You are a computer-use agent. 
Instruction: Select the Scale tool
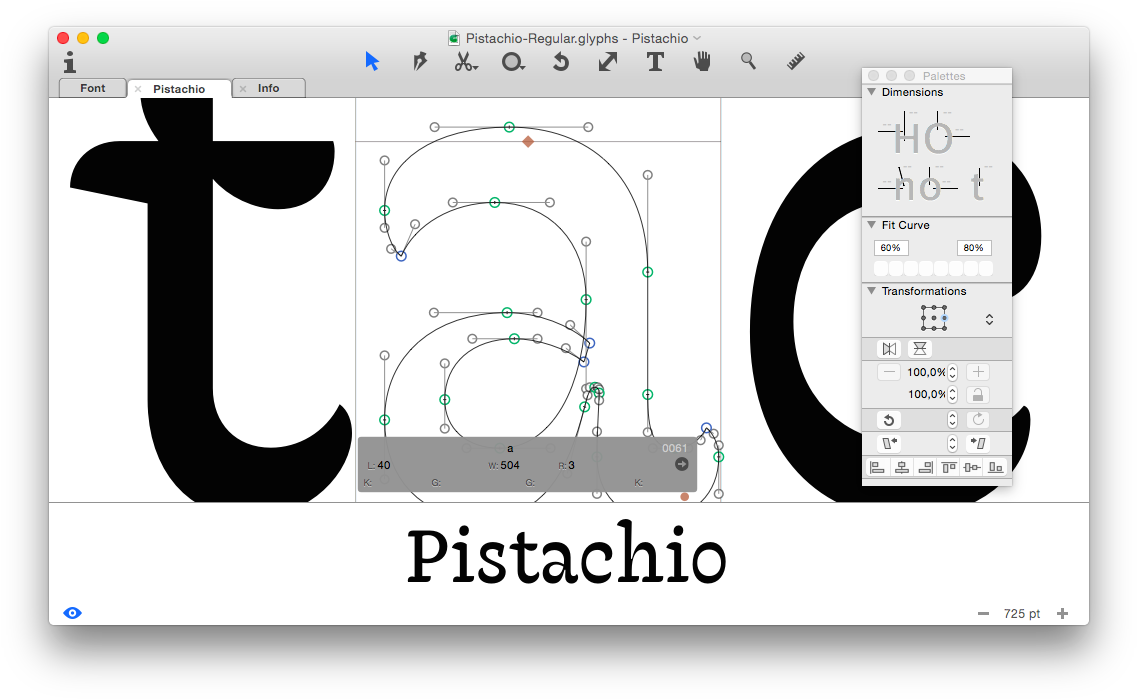[607, 62]
